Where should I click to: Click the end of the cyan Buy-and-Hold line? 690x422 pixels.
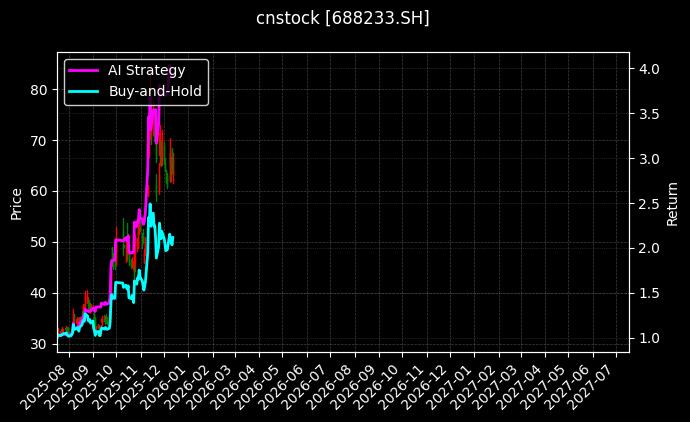(173, 237)
